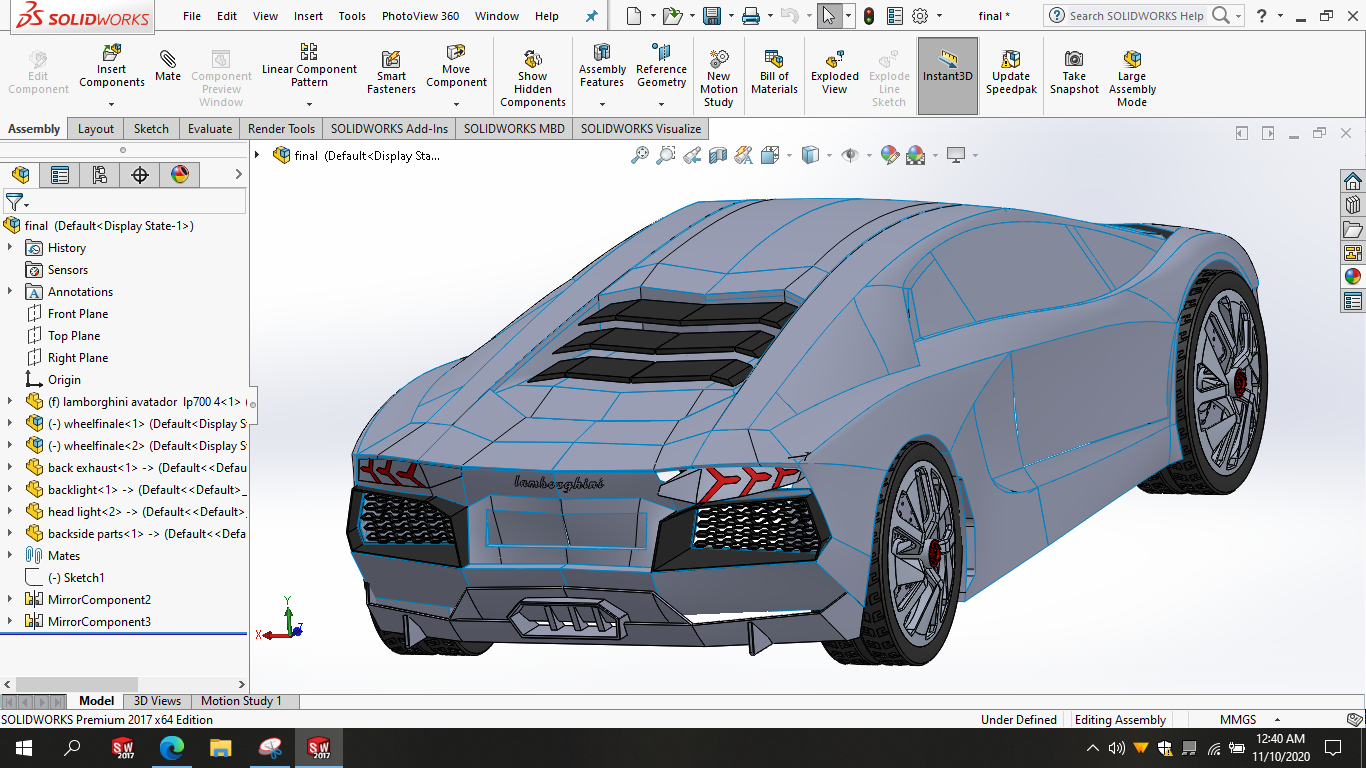Image resolution: width=1366 pixels, height=768 pixels.
Task: Open the File menu
Action: pyautogui.click(x=192, y=16)
